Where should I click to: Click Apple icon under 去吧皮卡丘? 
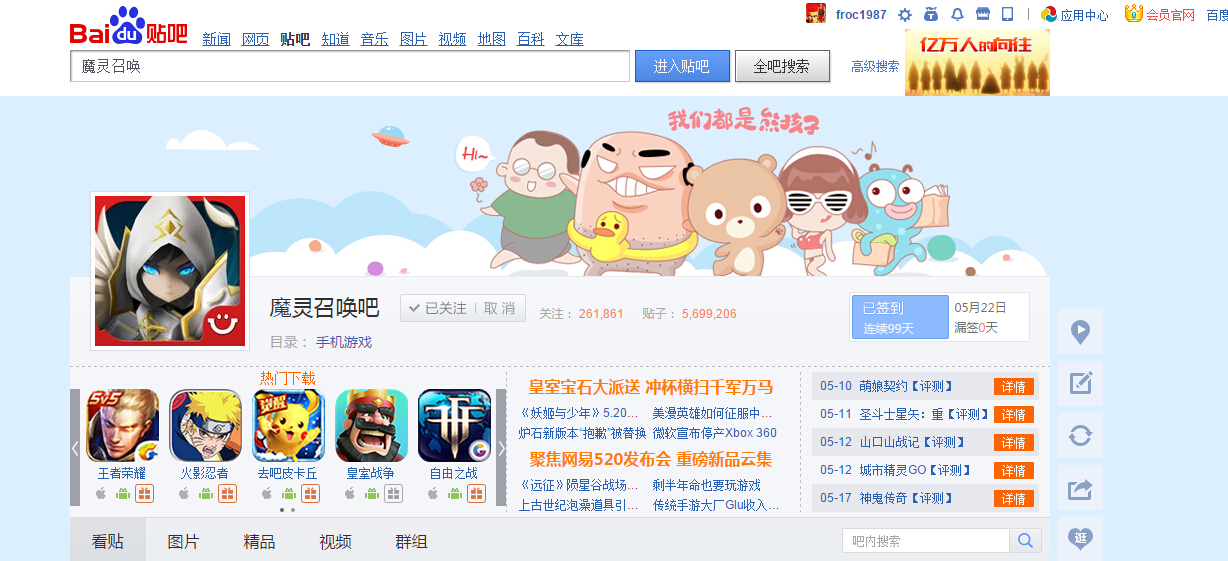[267, 494]
